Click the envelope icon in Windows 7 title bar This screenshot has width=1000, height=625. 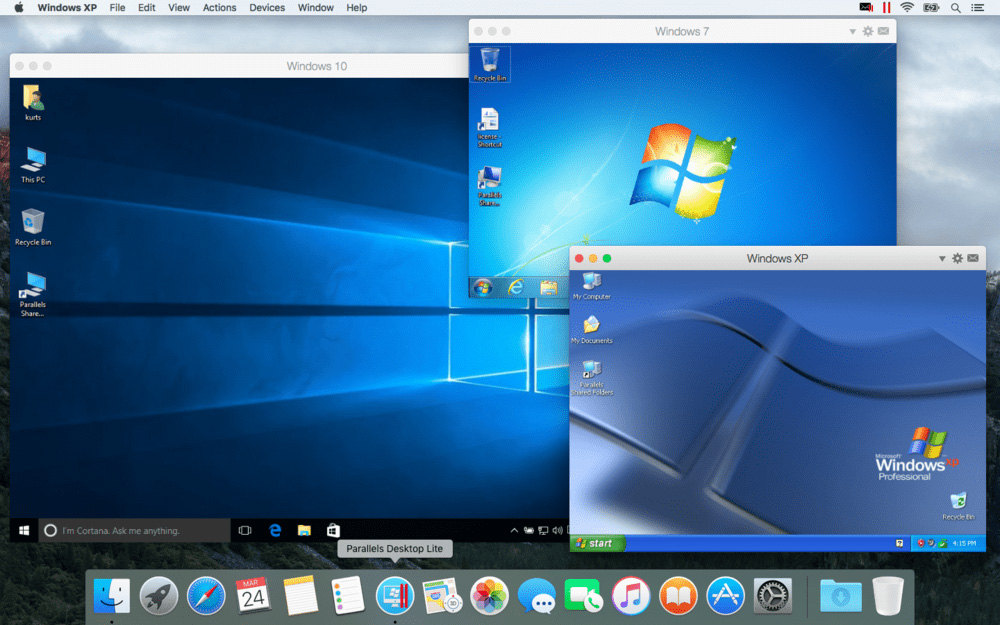pos(883,31)
